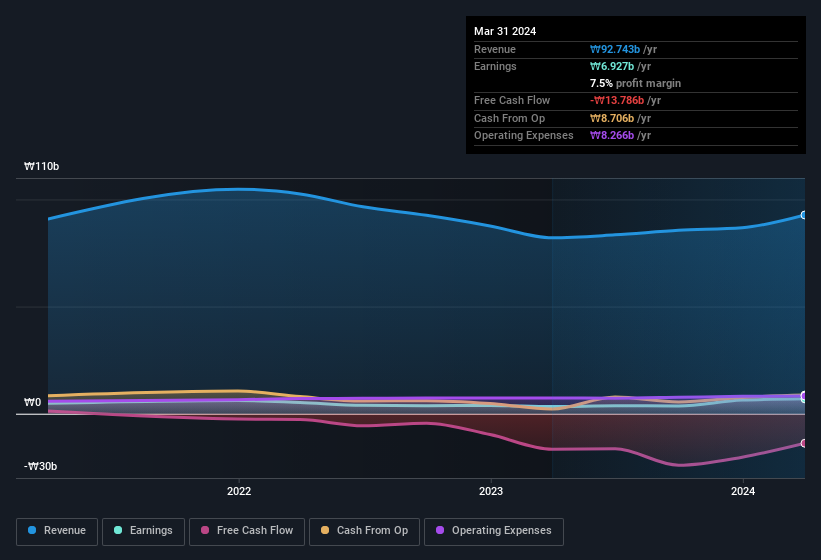Click the tooltip Free Cash Flow label
The width and height of the screenshot is (821, 560).
coord(512,100)
